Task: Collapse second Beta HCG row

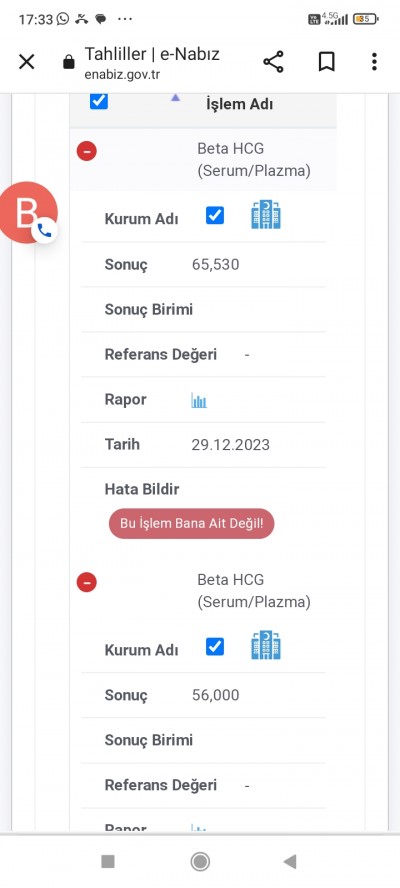Action: (87, 582)
